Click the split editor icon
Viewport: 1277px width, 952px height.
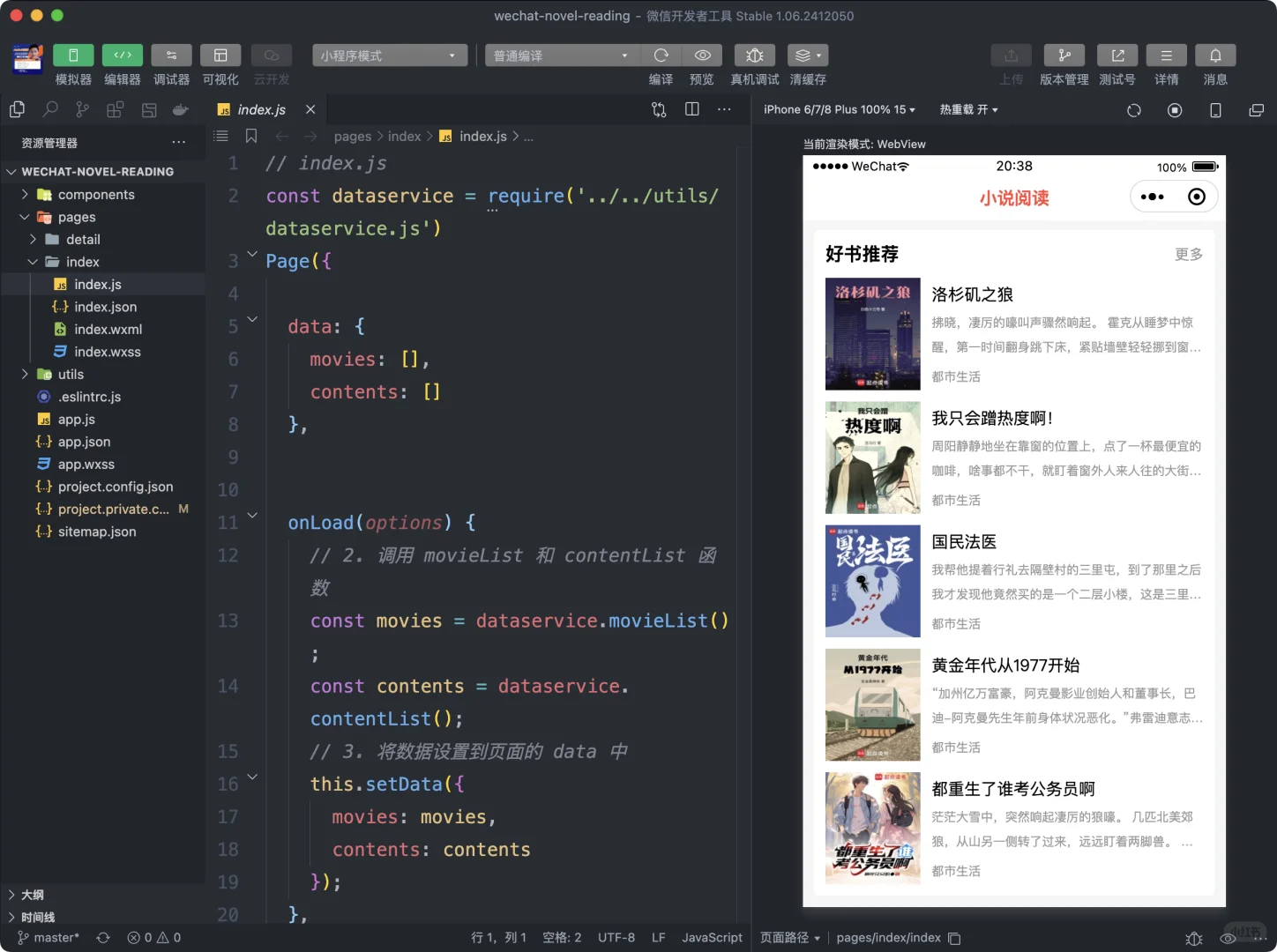click(x=692, y=109)
